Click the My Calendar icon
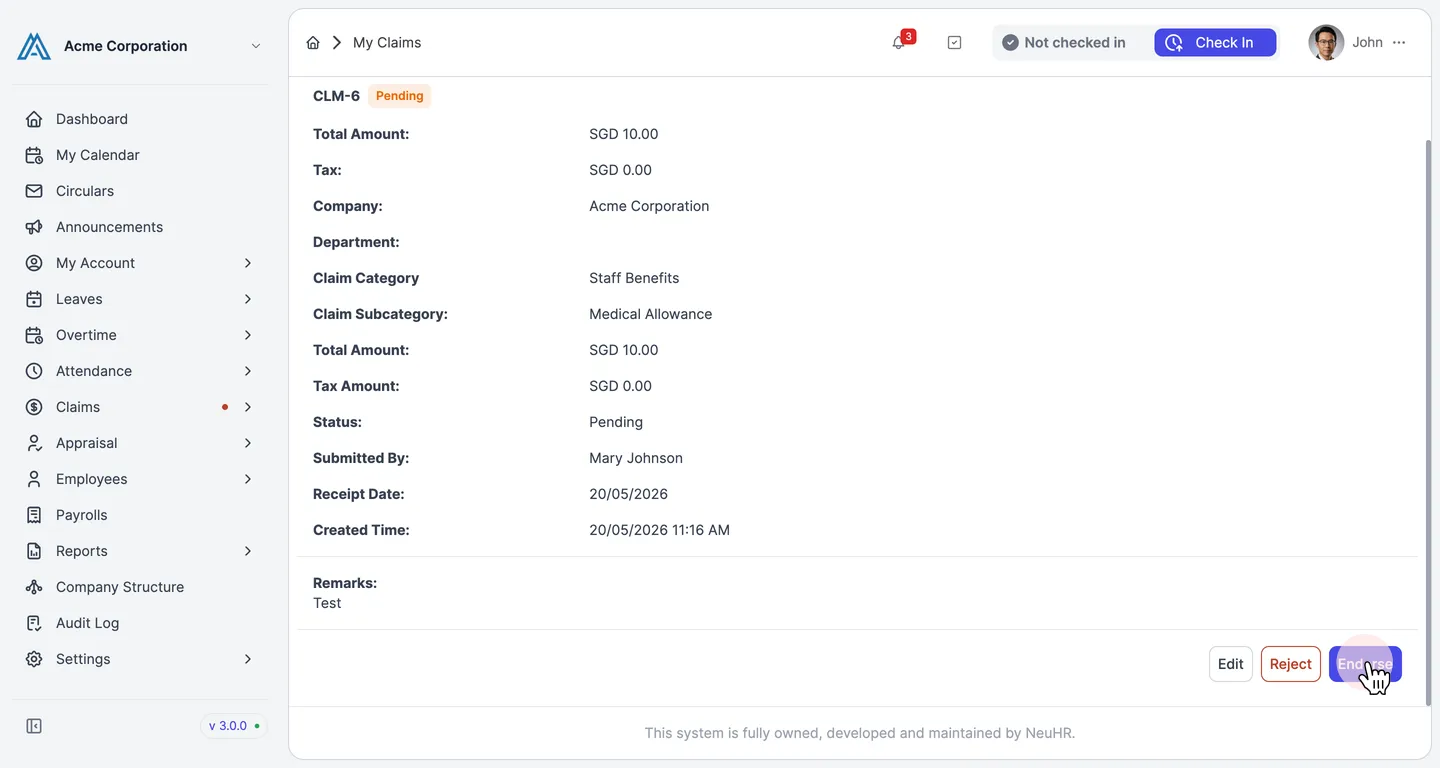This screenshot has height=768, width=1440. pos(34,155)
